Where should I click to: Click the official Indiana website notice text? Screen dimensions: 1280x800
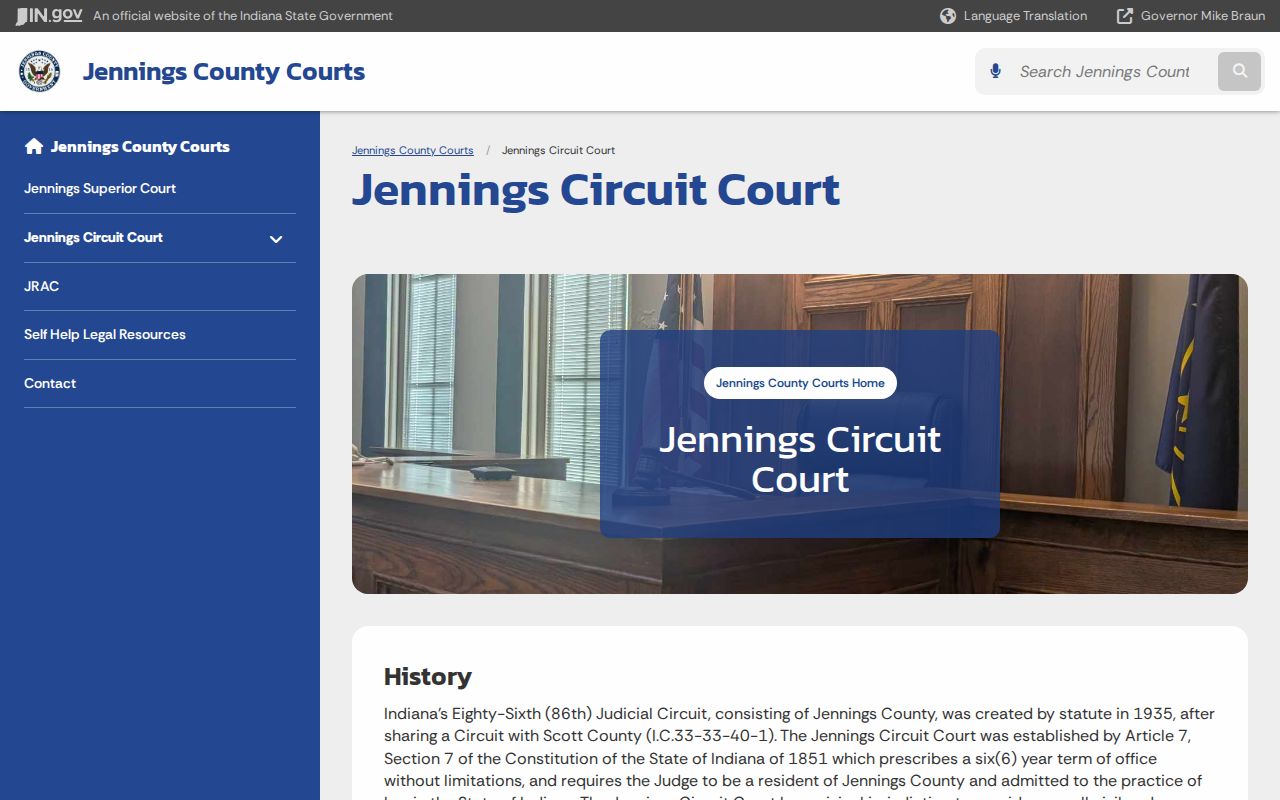243,16
